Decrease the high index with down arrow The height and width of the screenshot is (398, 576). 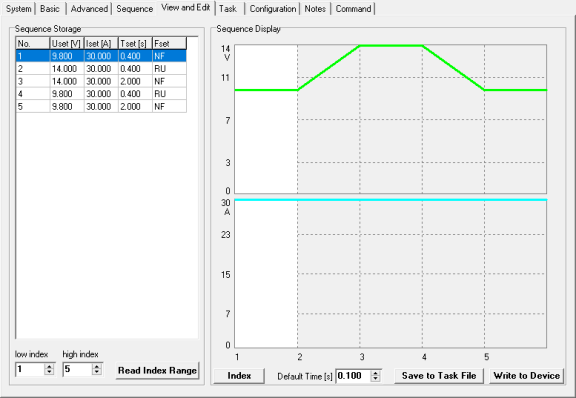click(x=97, y=372)
